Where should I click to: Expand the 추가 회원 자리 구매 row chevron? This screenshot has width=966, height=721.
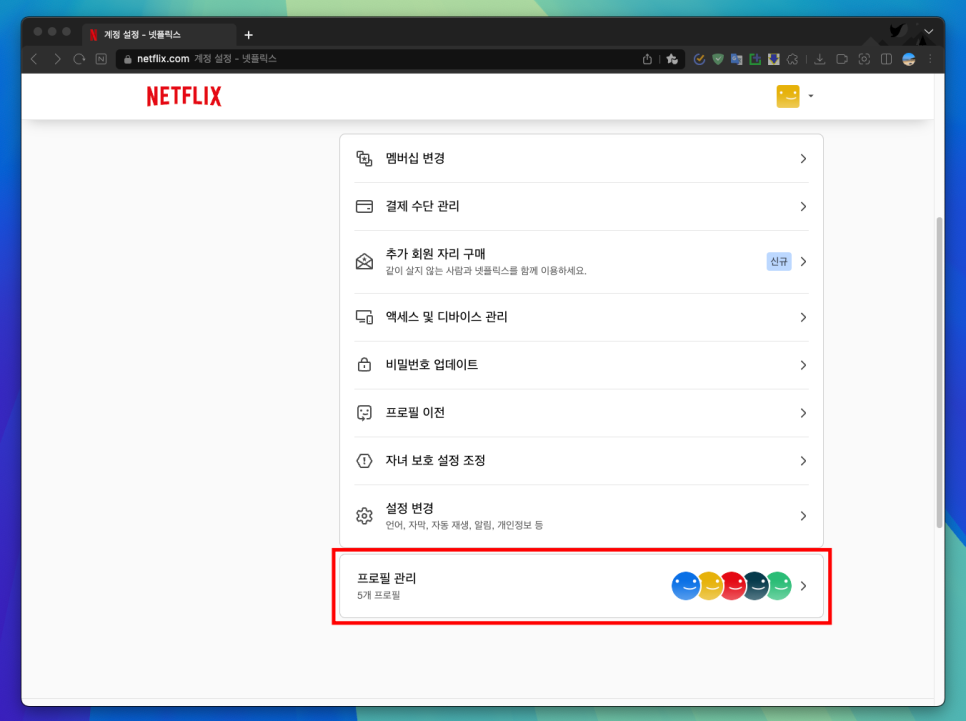point(803,261)
